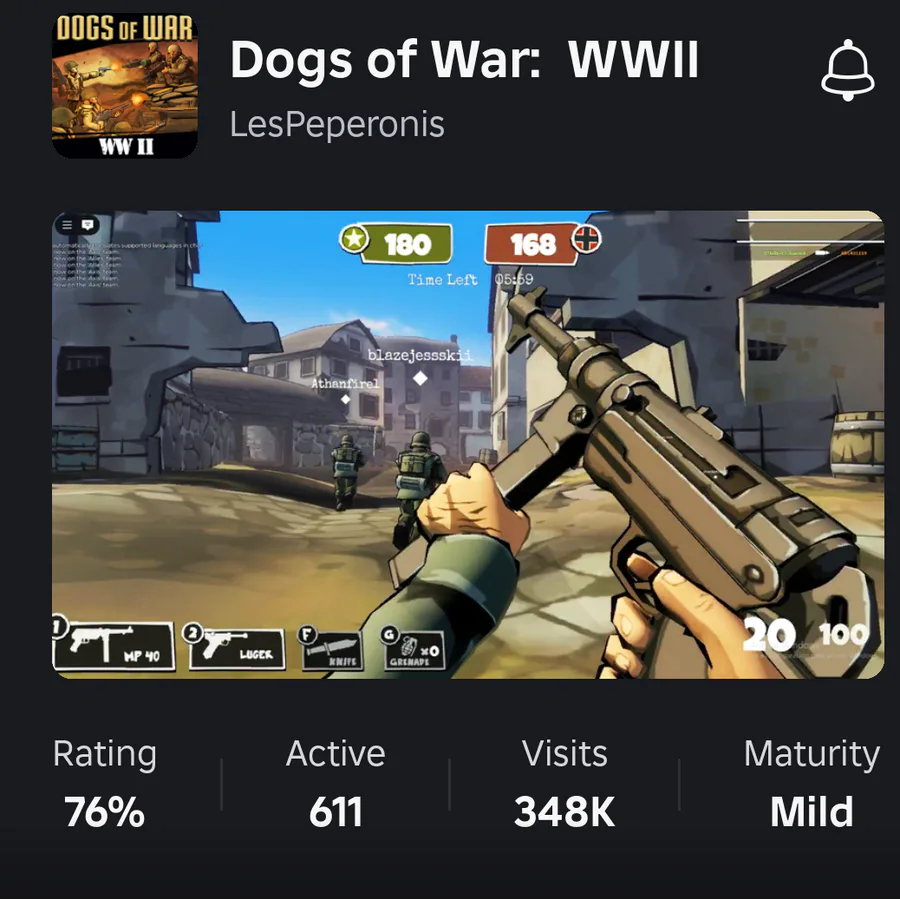Open the chat bubble icon

(88, 224)
